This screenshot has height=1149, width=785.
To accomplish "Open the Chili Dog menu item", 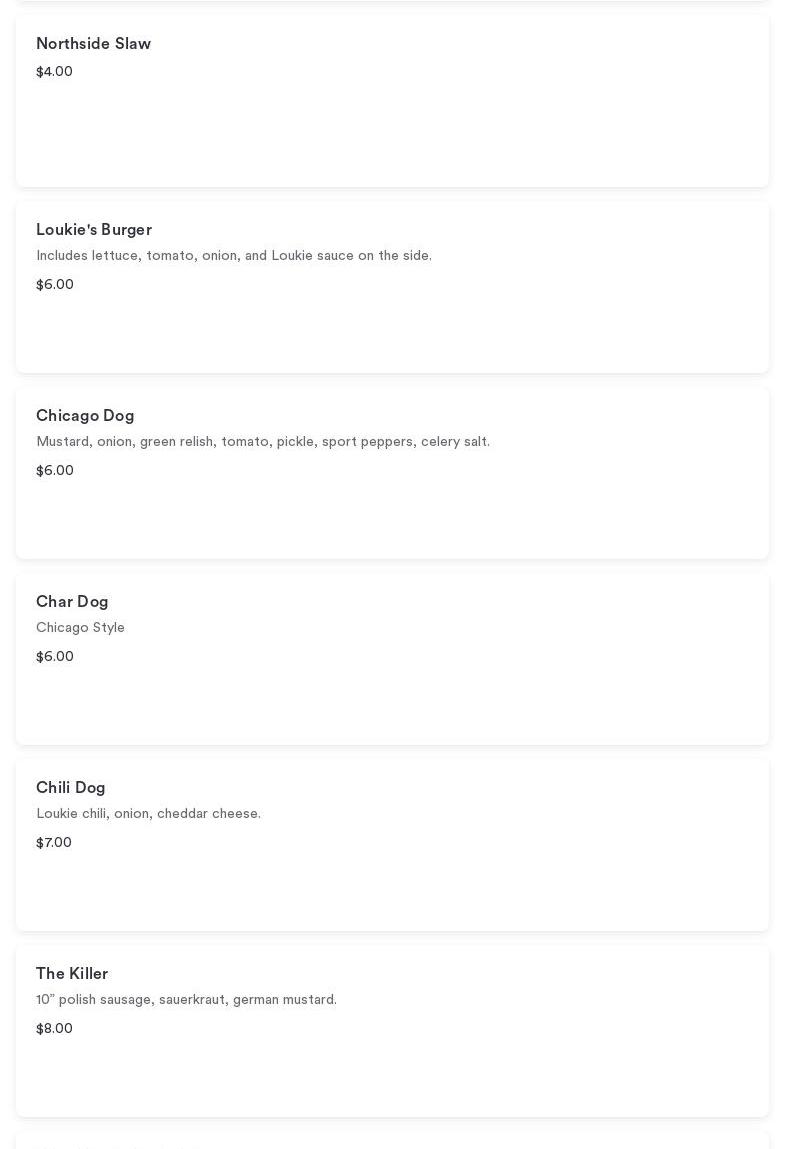I will coord(70,788).
